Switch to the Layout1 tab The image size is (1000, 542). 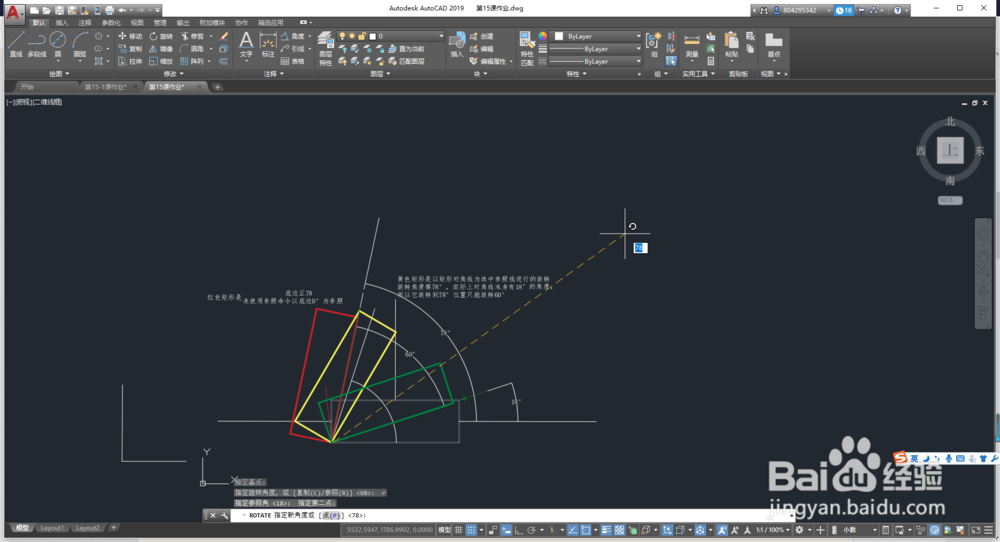(52, 528)
